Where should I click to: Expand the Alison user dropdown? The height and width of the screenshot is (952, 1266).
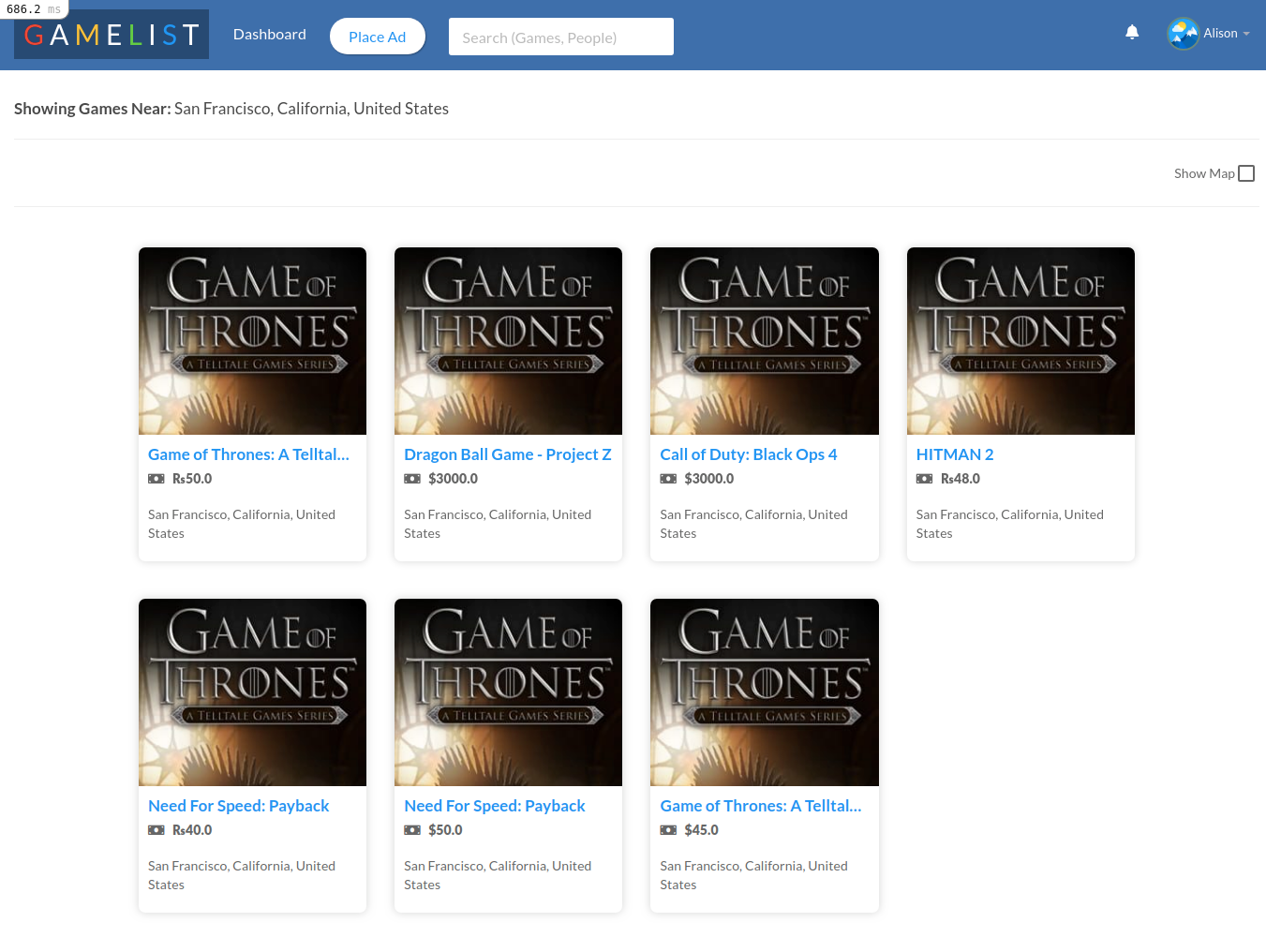[x=1227, y=34]
